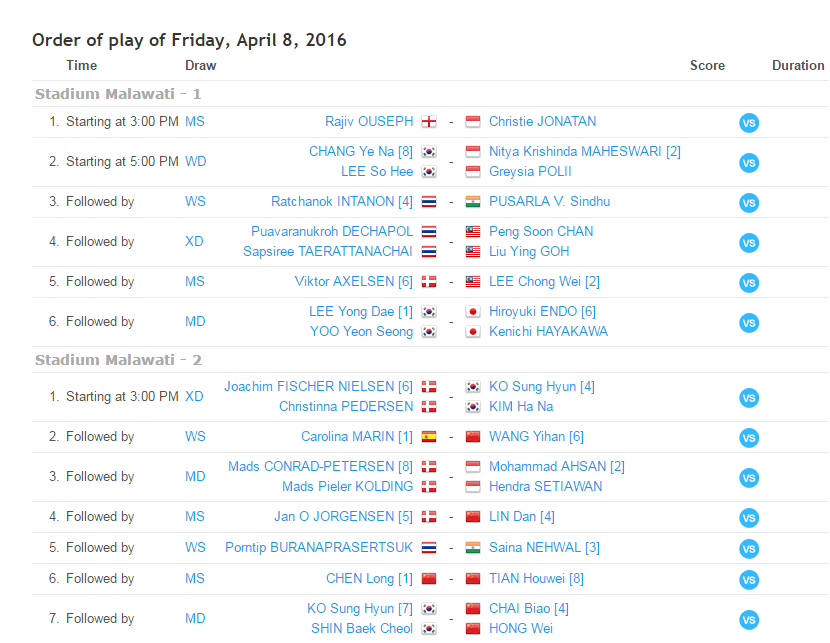Image resolution: width=830 pixels, height=643 pixels.
Task: Open VS icon for Buranaprasertsuk versus Nehwal
Action: pos(749,549)
